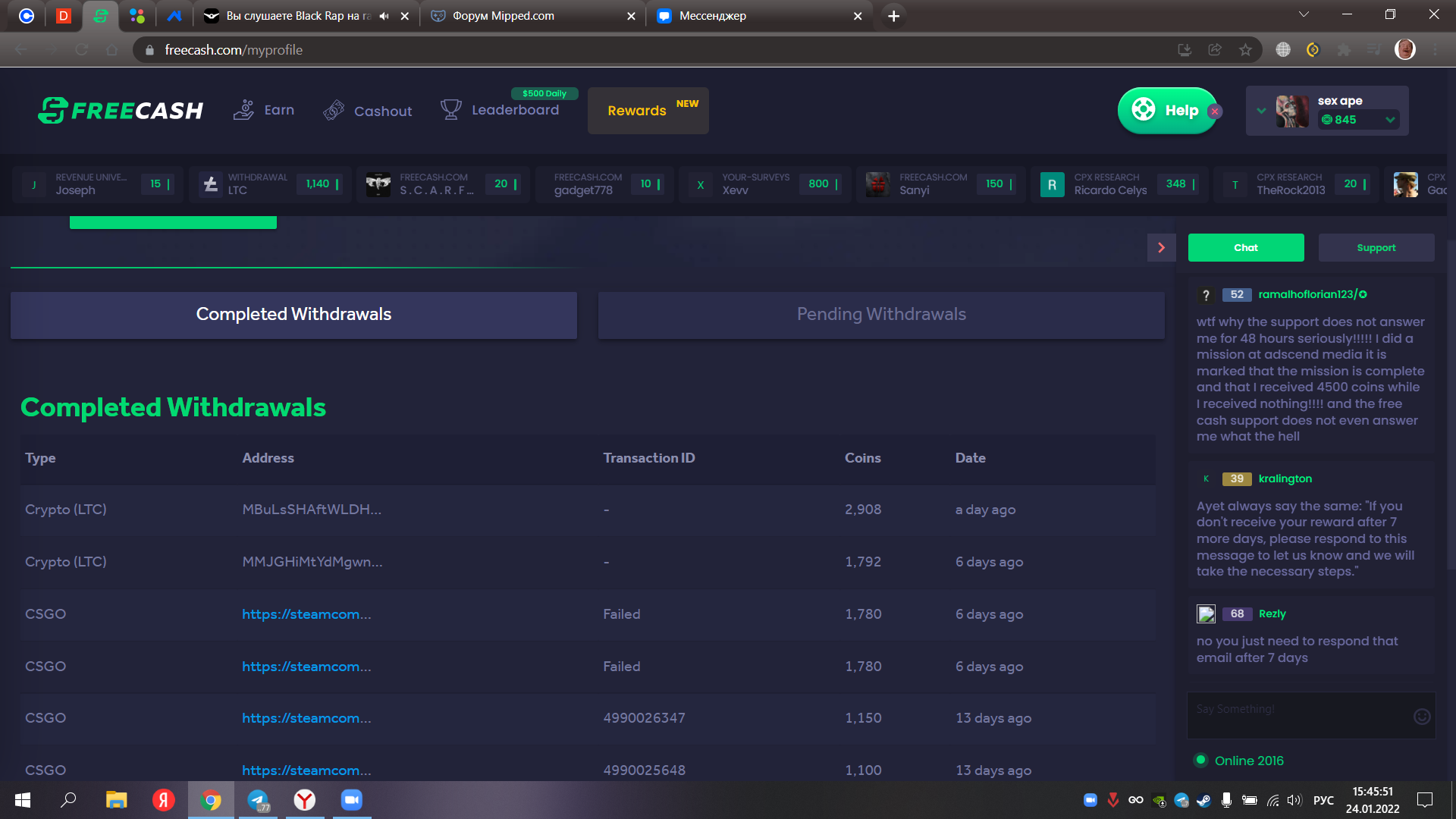Screen dimensions: 1456x819
Task: Open the Rewards page
Action: (x=648, y=111)
